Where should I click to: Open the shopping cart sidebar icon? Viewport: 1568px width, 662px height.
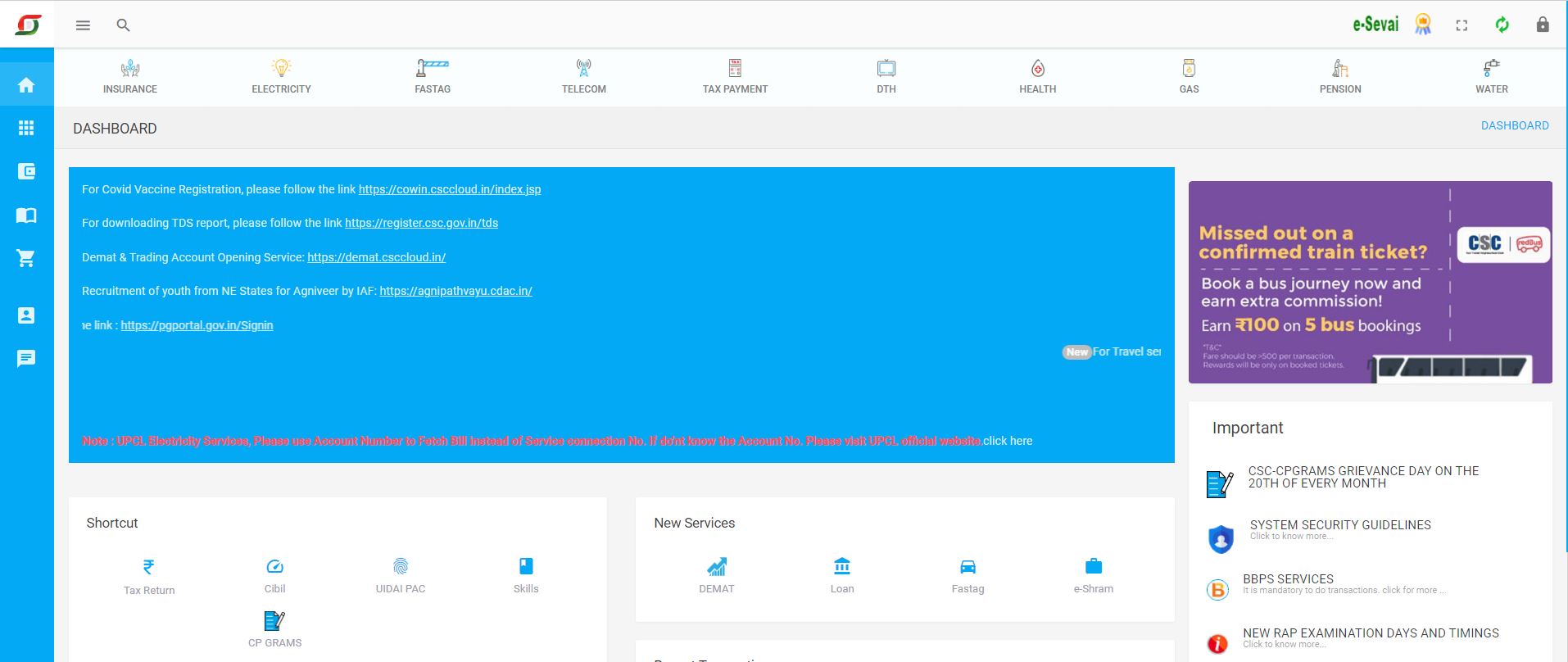coord(26,258)
